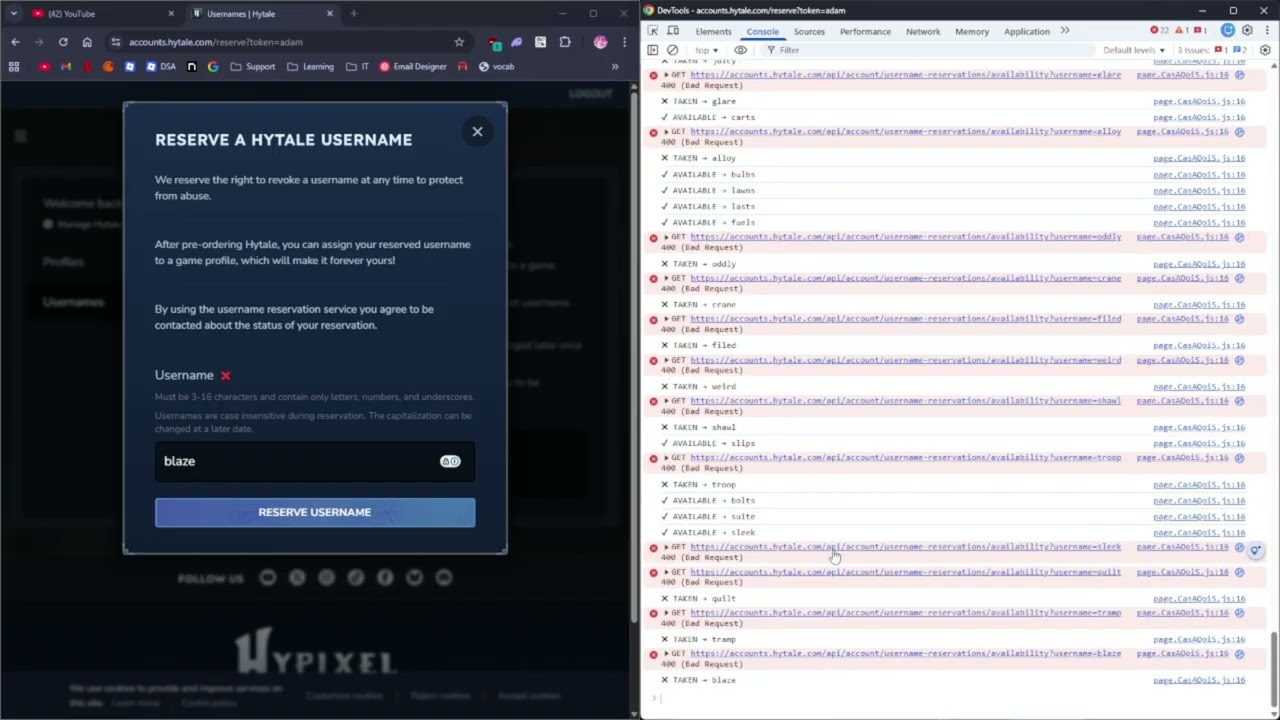Show more DevTools tabs with the chevron
The width and height of the screenshot is (1280, 720).
tap(1065, 31)
